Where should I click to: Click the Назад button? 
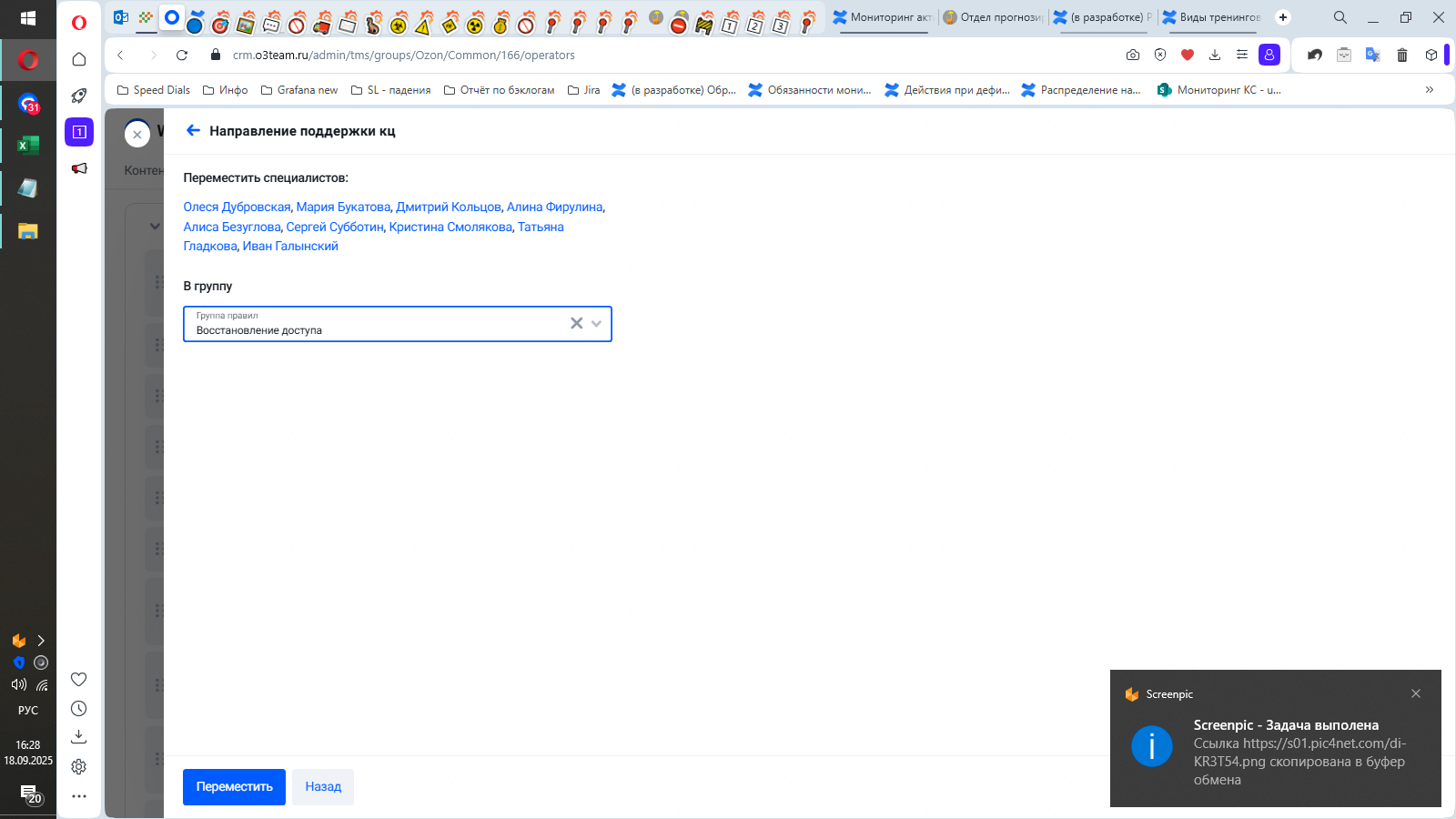323,787
